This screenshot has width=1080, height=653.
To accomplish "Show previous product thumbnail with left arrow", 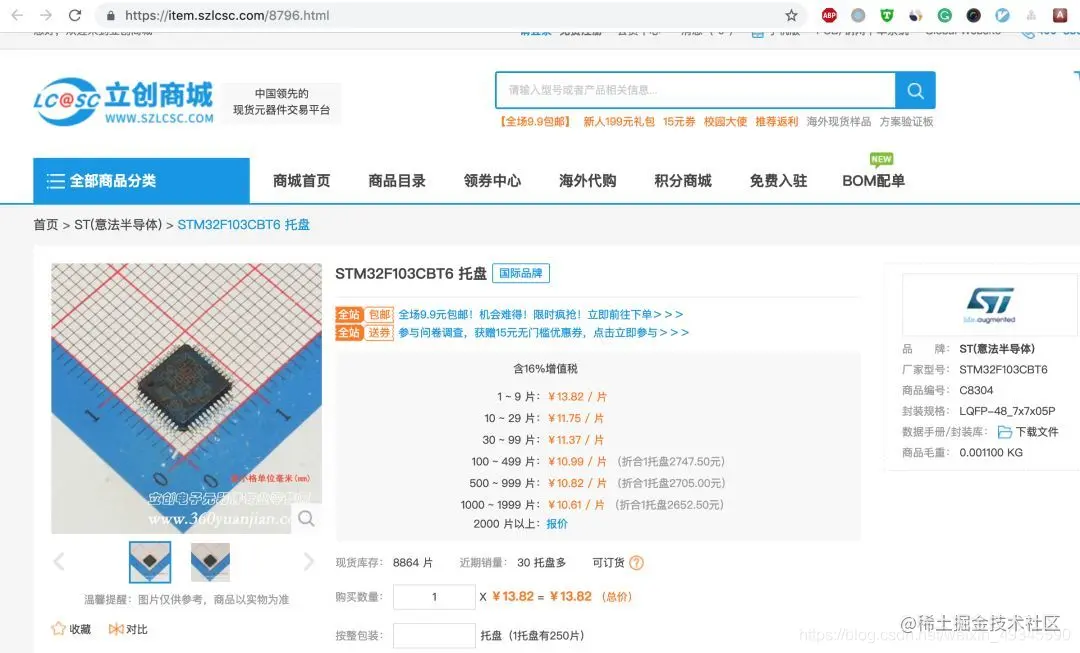I will click(59, 561).
